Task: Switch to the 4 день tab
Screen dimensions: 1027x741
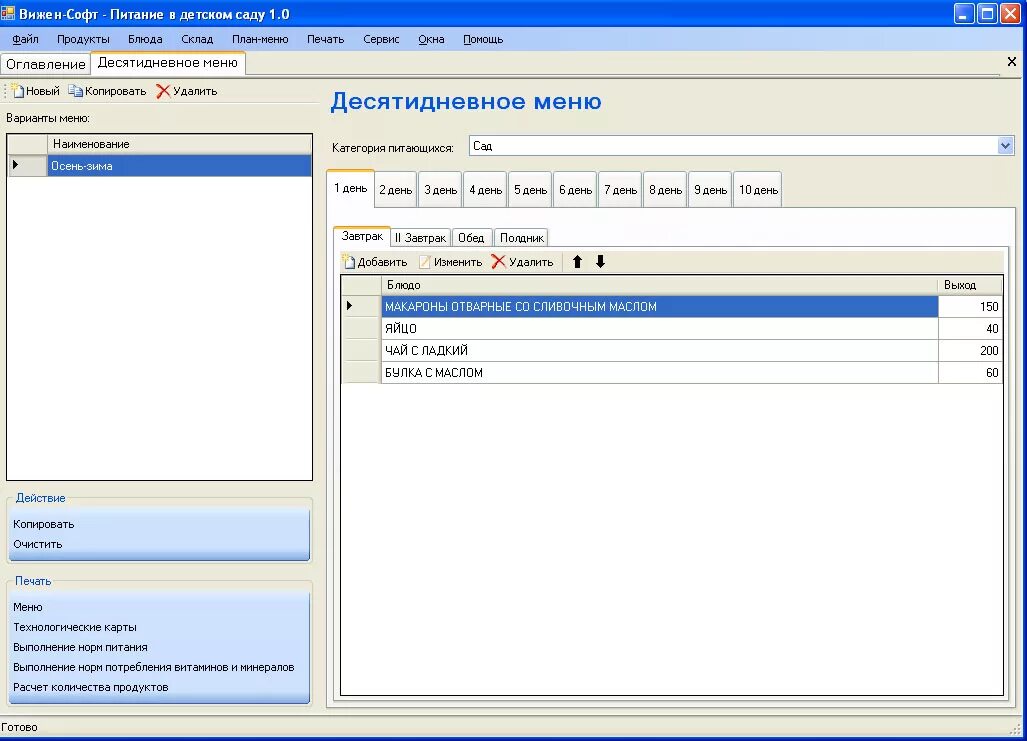Action: pyautogui.click(x=485, y=190)
